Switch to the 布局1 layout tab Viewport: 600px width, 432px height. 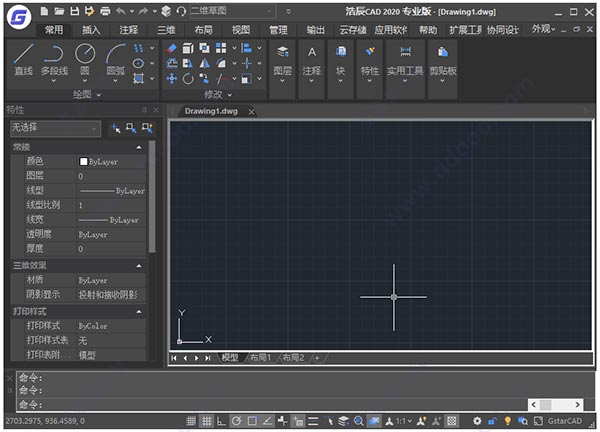coord(260,358)
